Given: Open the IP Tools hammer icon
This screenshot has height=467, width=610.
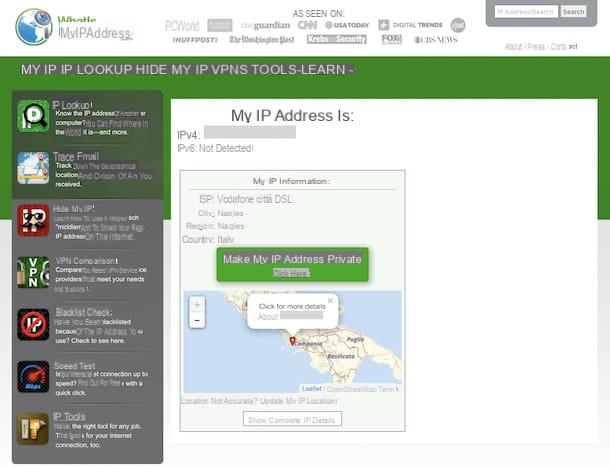Looking at the screenshot, I should 33,428.
